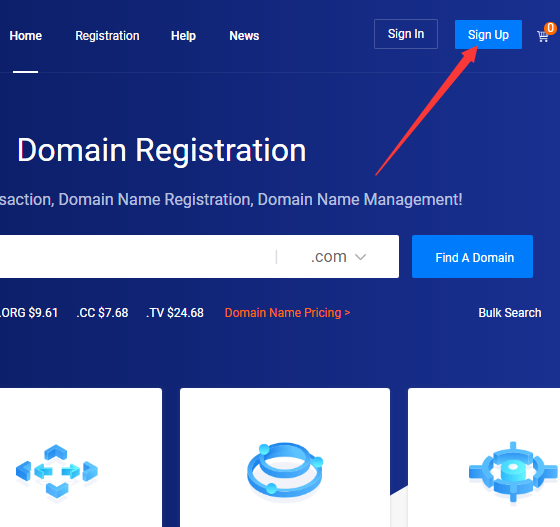Image resolution: width=560 pixels, height=527 pixels.
Task: Open the Bulk Search link
Action: click(510, 313)
